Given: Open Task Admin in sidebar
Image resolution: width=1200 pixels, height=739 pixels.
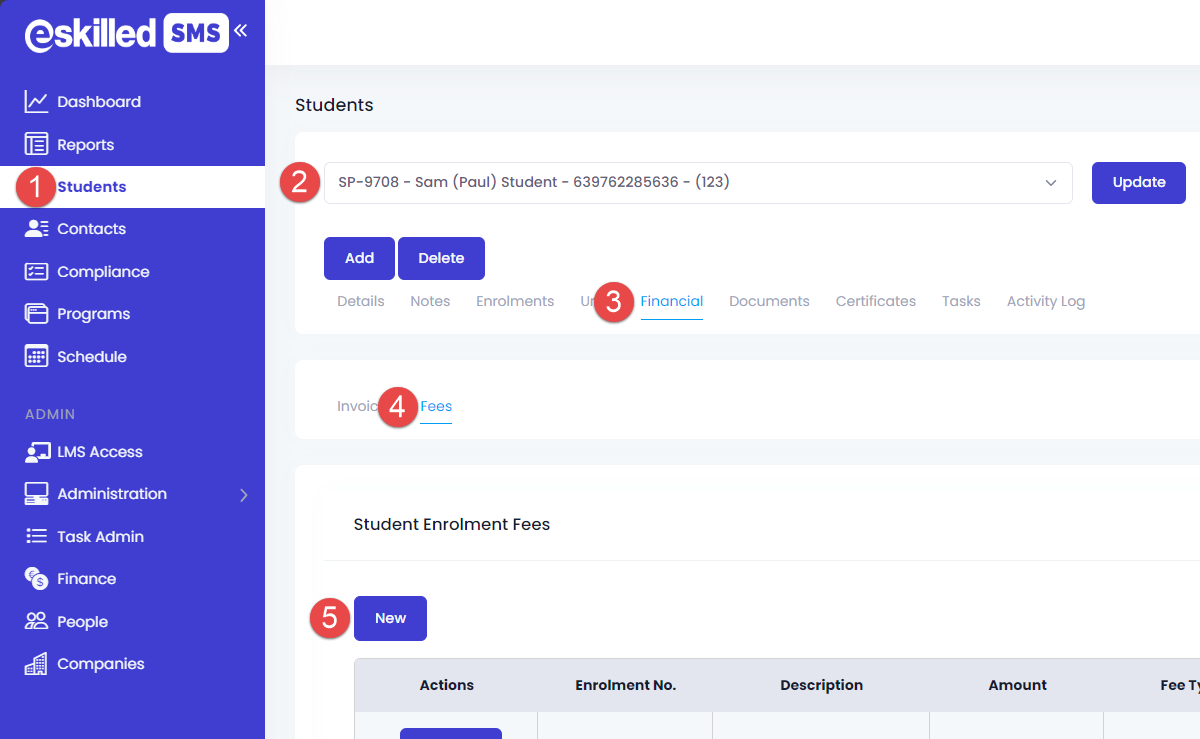Looking at the screenshot, I should tap(100, 537).
